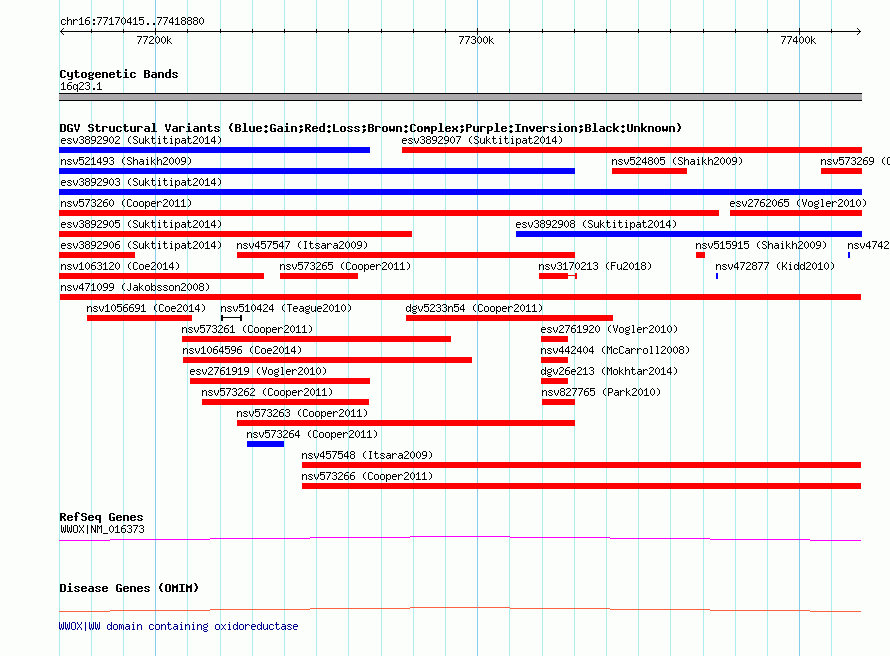Screen dimensions: 890x656
Task: Click the gray 16q23.1 cytogenetic band bar
Action: pyautogui.click(x=460, y=97)
